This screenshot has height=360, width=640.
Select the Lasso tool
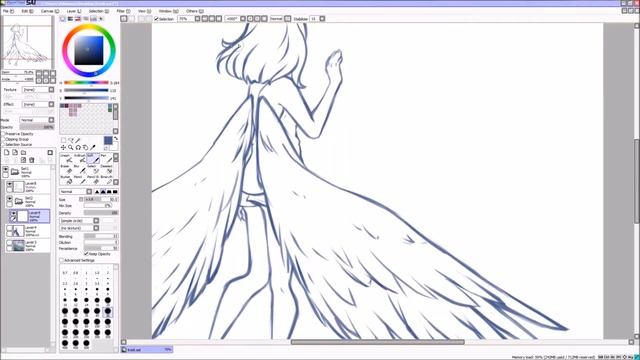click(x=71, y=140)
